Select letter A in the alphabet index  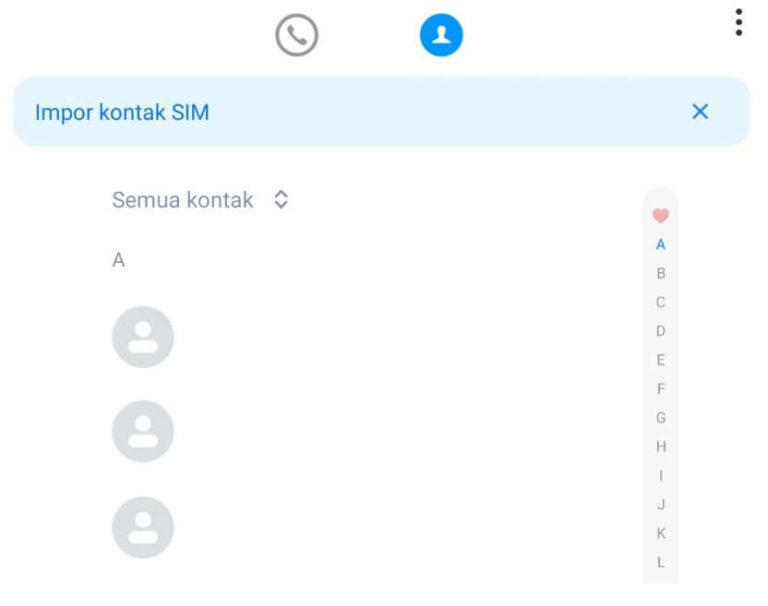(x=661, y=244)
